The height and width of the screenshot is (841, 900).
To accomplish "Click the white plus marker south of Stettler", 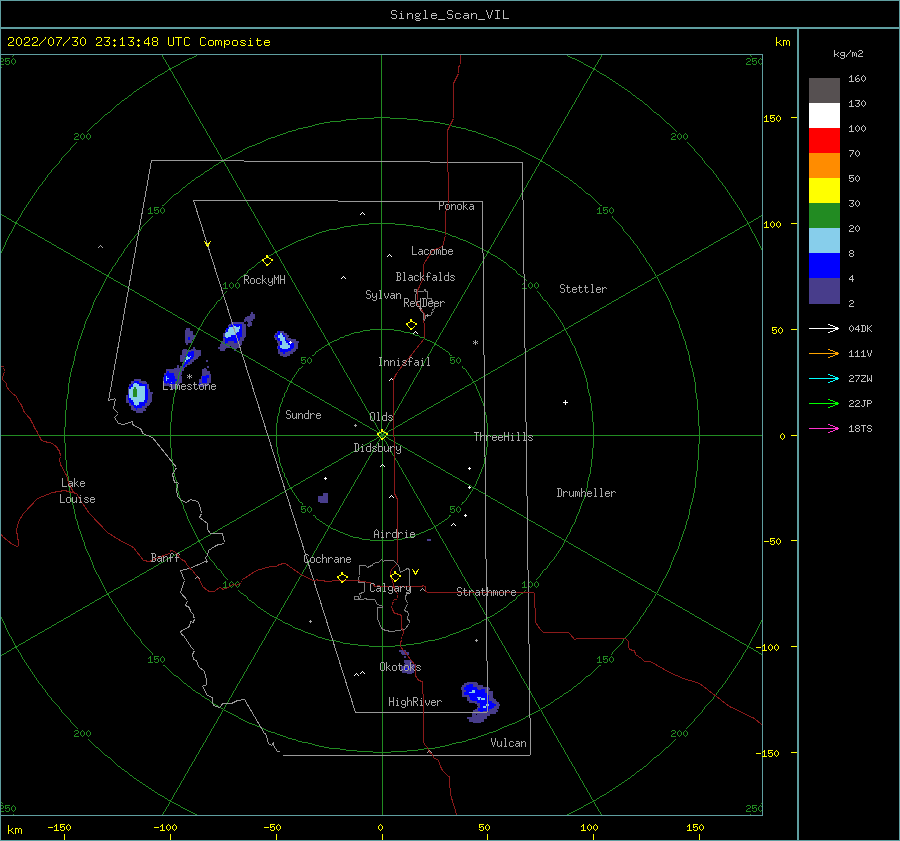I will [565, 402].
